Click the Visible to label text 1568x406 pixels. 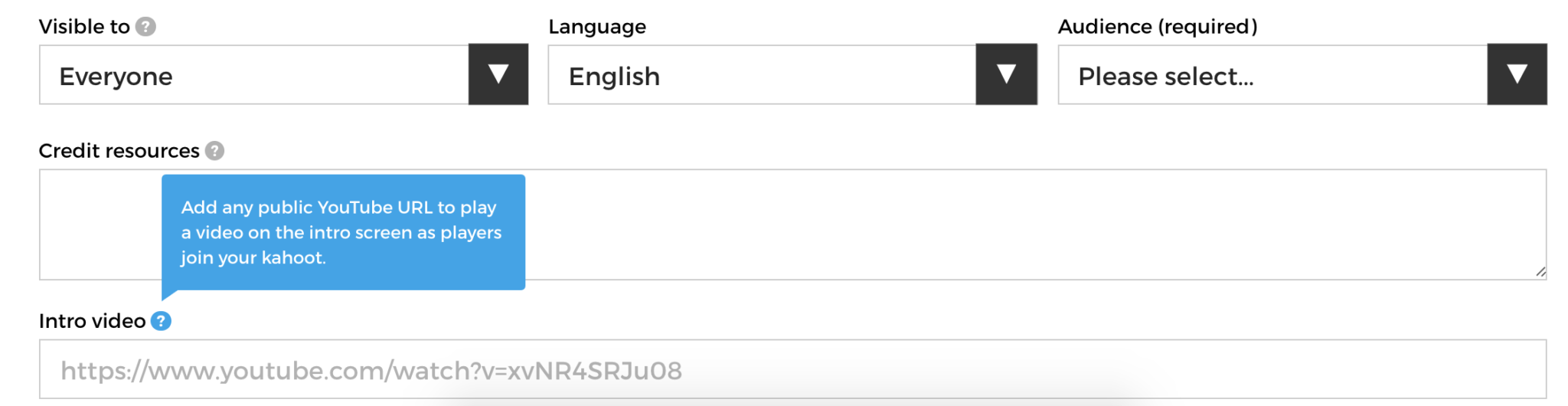point(84,27)
